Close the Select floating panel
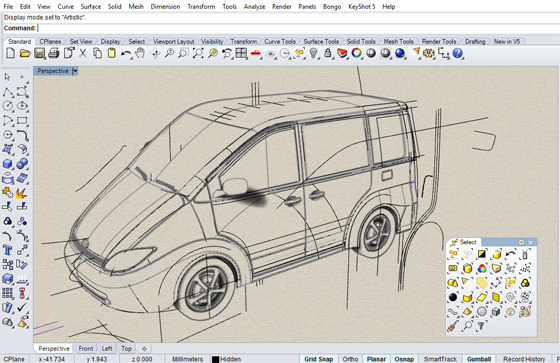This screenshot has width=560, height=363. coord(530,242)
